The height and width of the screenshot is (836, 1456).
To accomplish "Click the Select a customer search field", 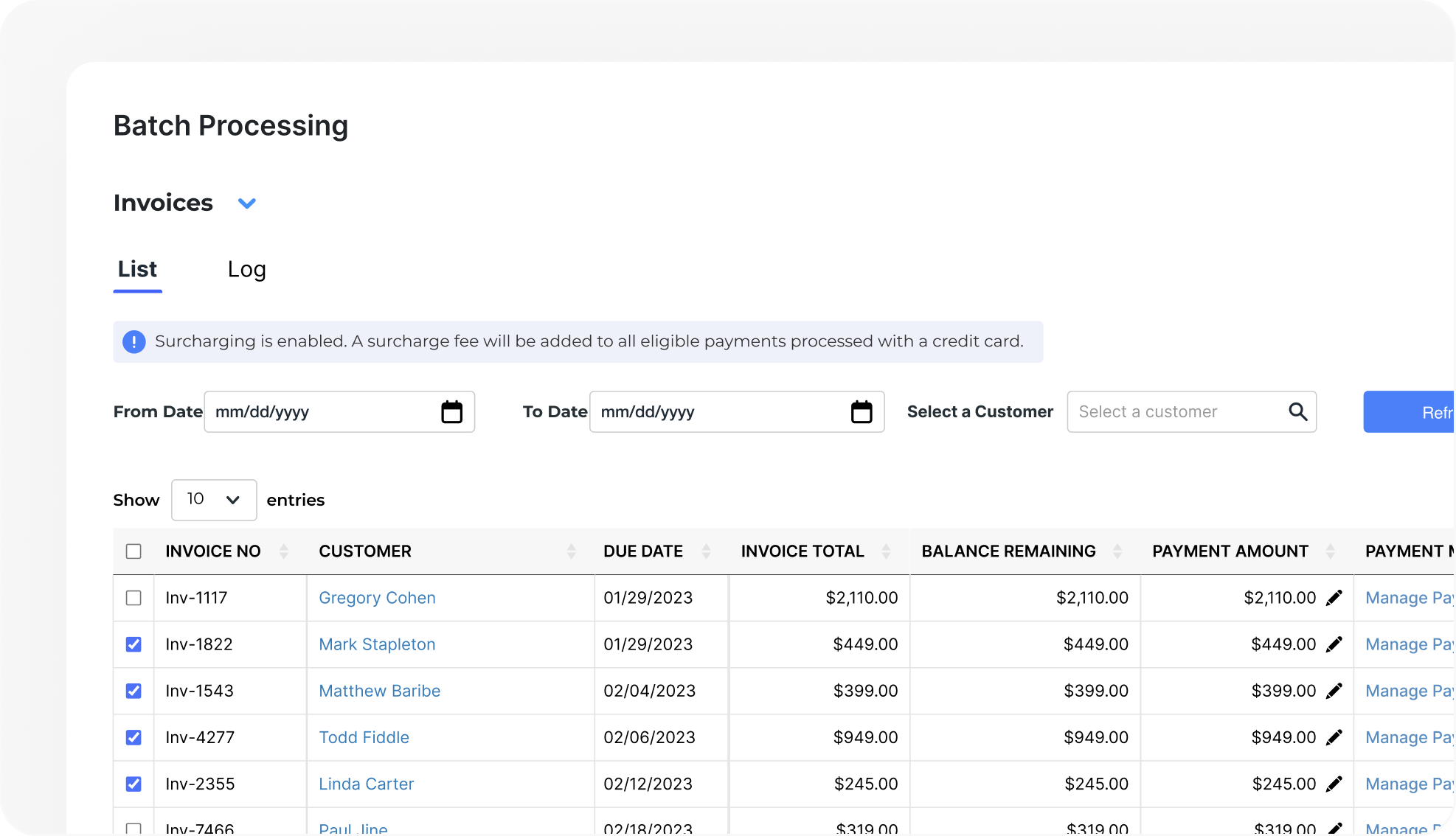I will (x=1191, y=412).
